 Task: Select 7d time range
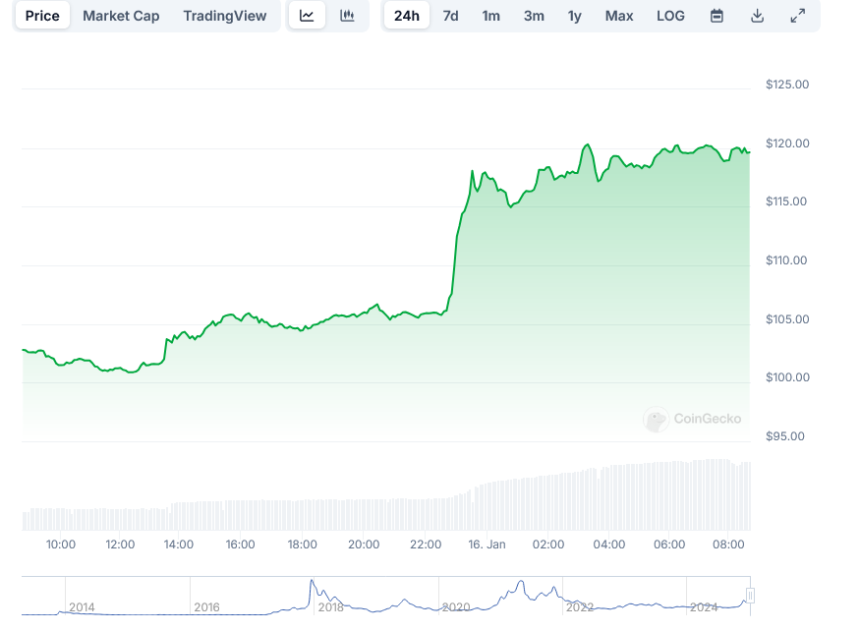pyautogui.click(x=451, y=16)
